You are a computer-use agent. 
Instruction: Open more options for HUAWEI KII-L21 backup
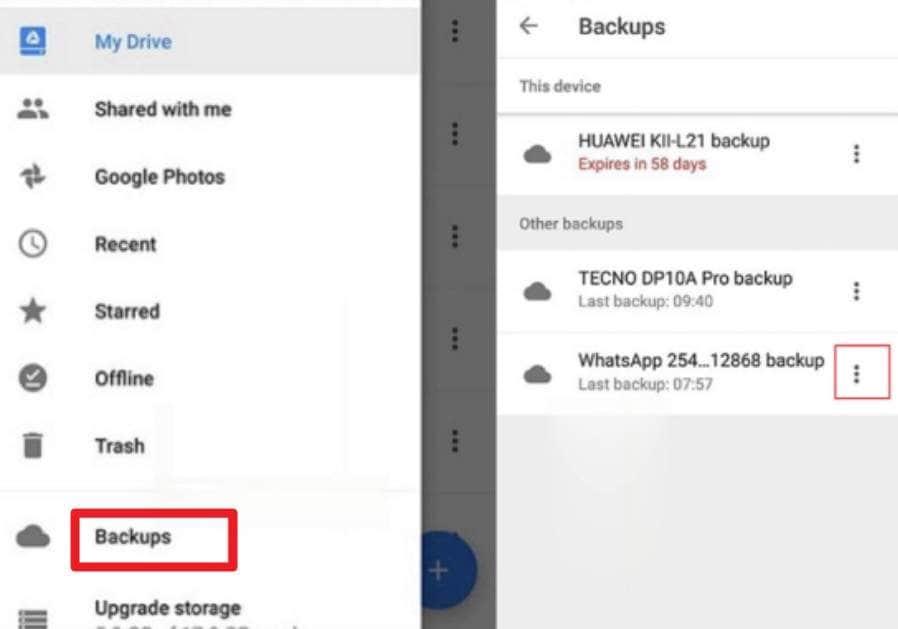[856, 154]
